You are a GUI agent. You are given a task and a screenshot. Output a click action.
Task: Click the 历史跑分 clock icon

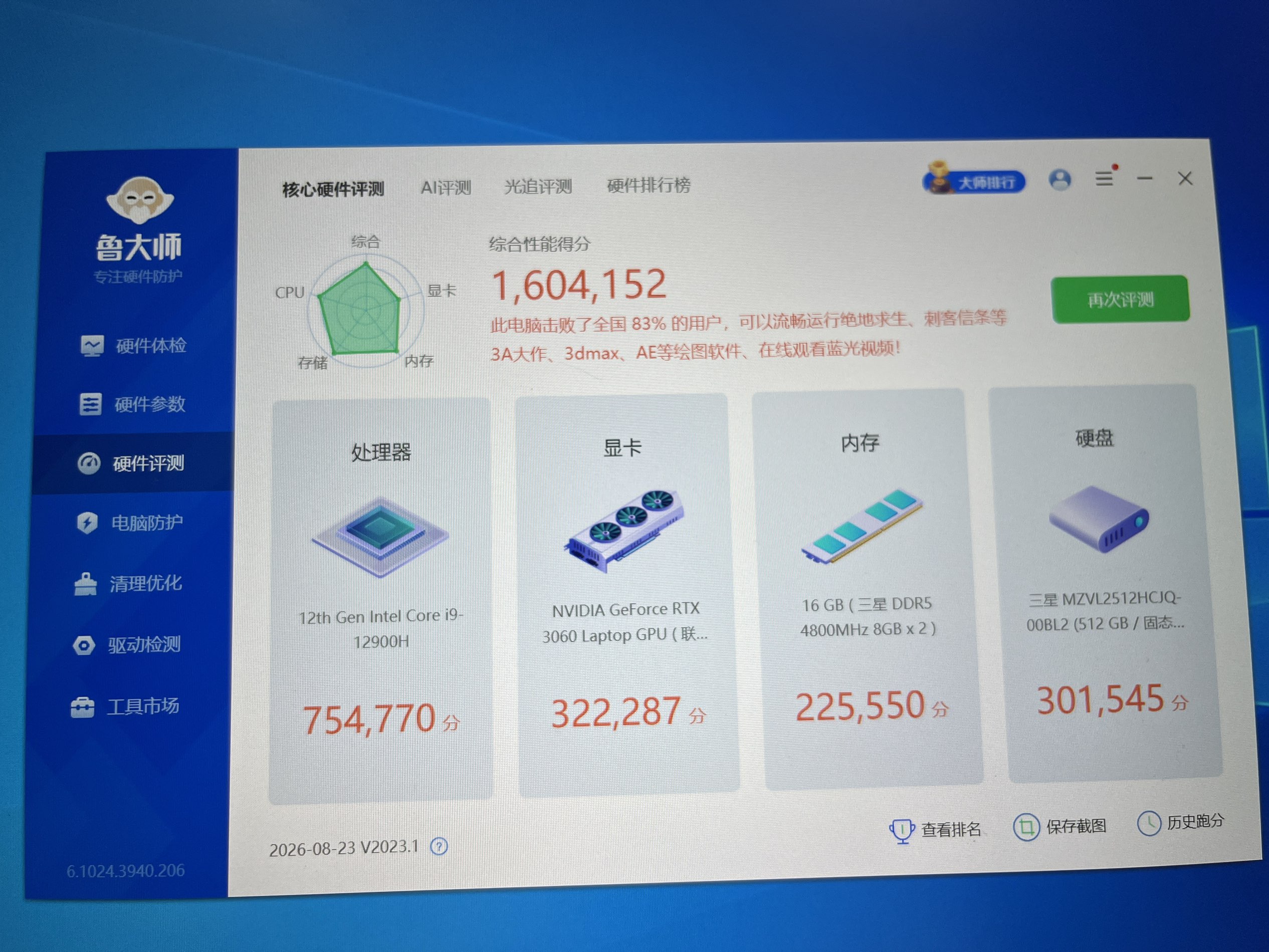click(x=1149, y=824)
